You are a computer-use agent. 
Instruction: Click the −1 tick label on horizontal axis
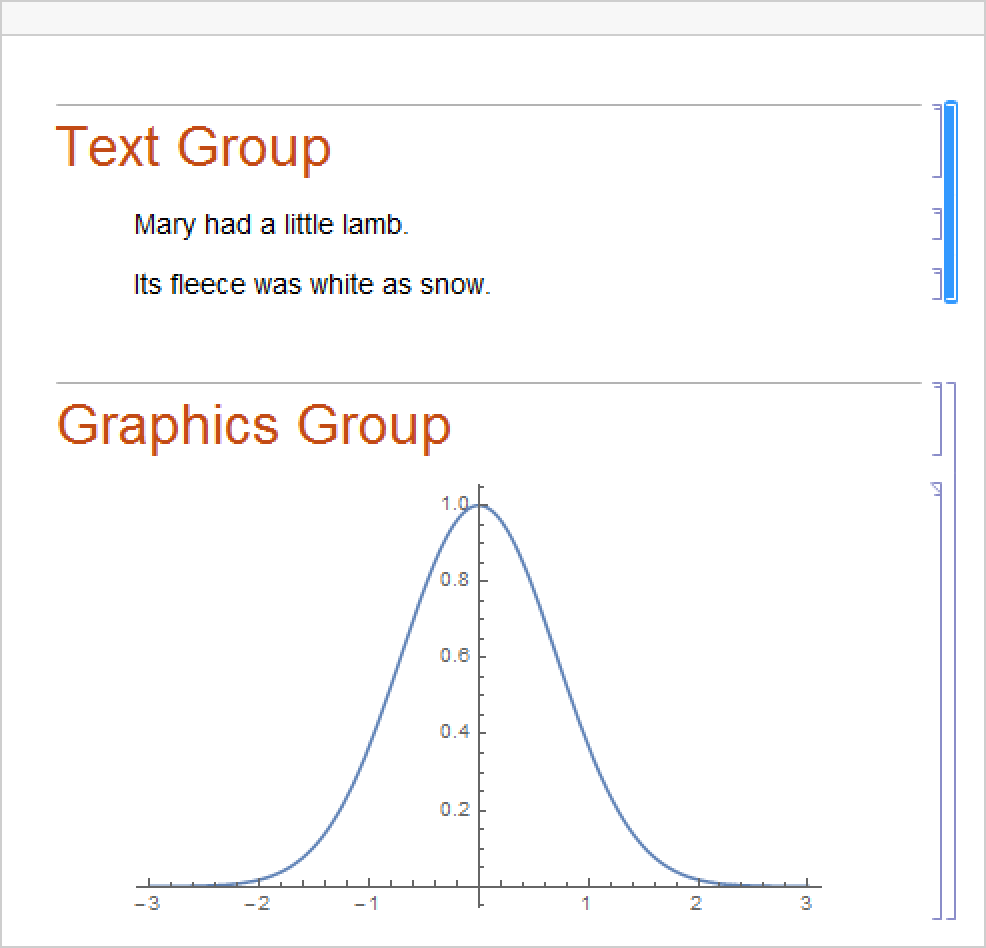pyautogui.click(x=367, y=904)
